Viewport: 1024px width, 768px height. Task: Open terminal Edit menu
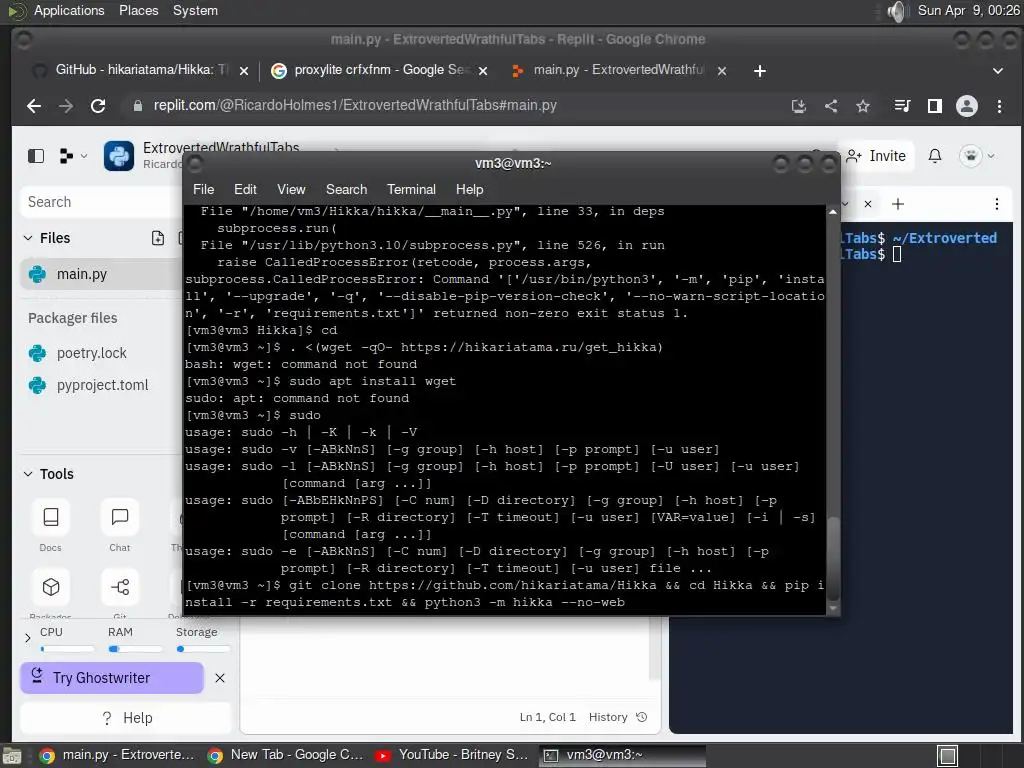tap(245, 189)
